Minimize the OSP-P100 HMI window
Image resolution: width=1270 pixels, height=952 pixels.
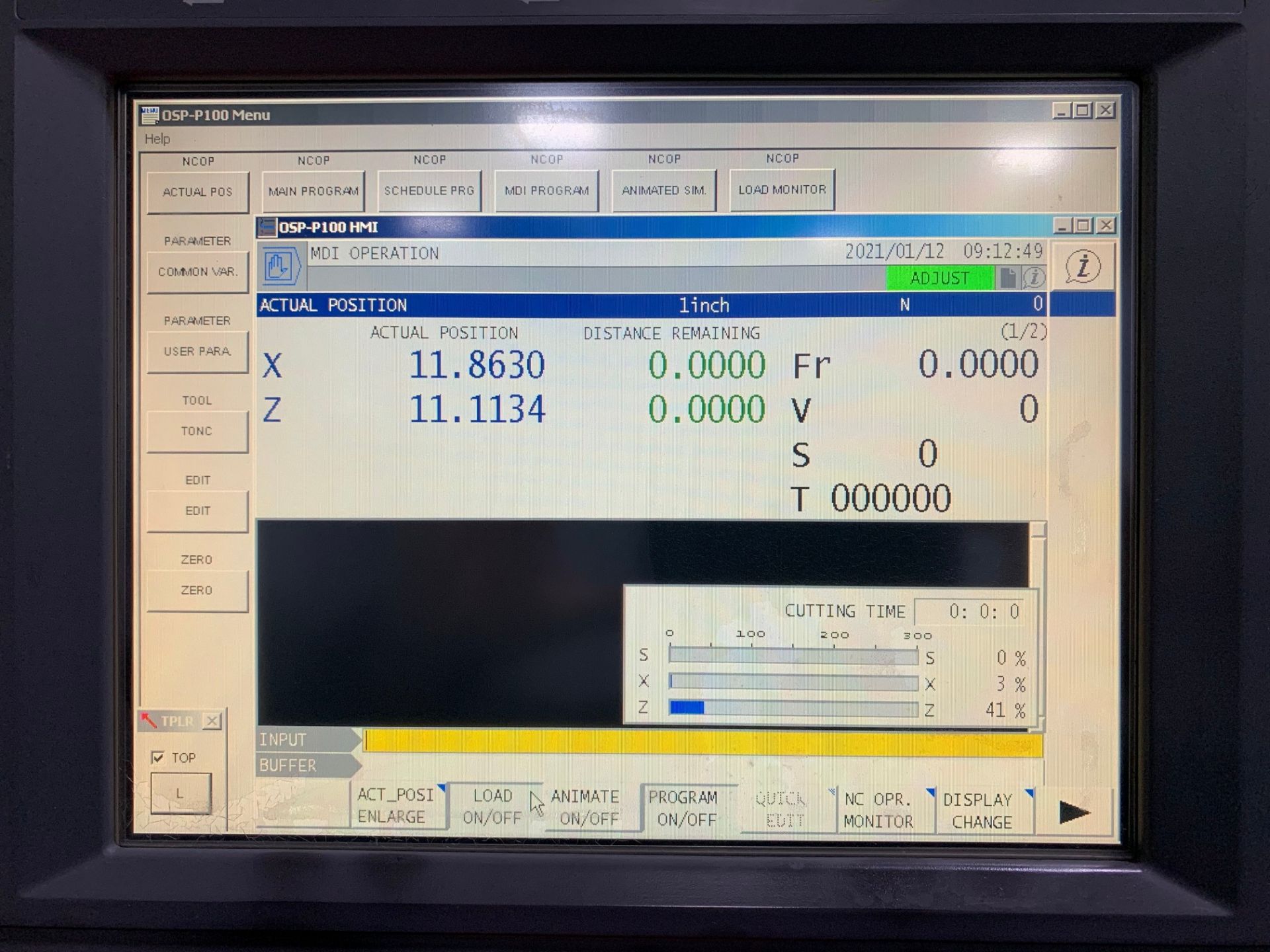tap(1062, 226)
